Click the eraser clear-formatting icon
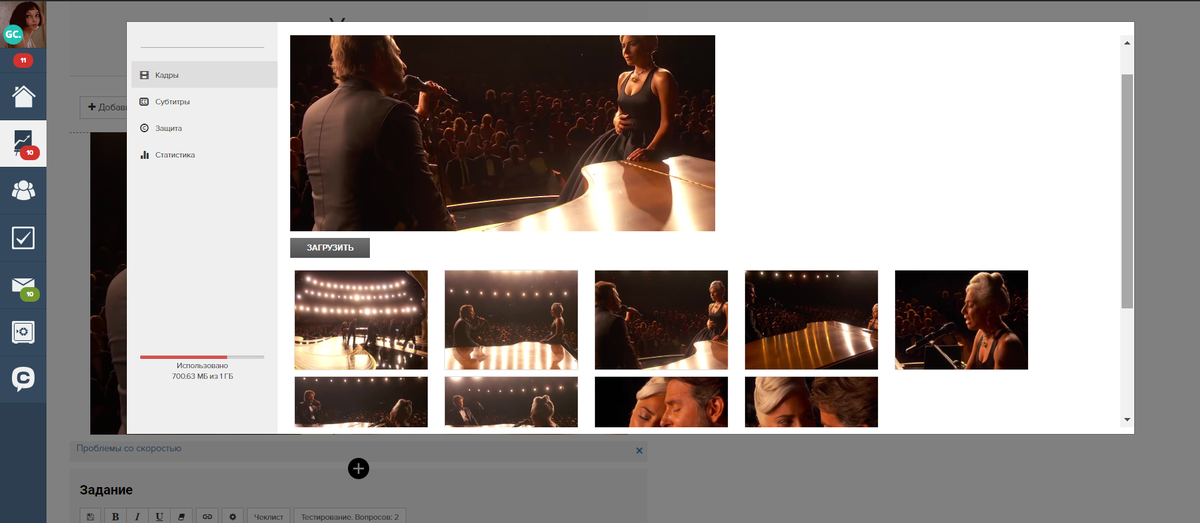 click(x=181, y=517)
